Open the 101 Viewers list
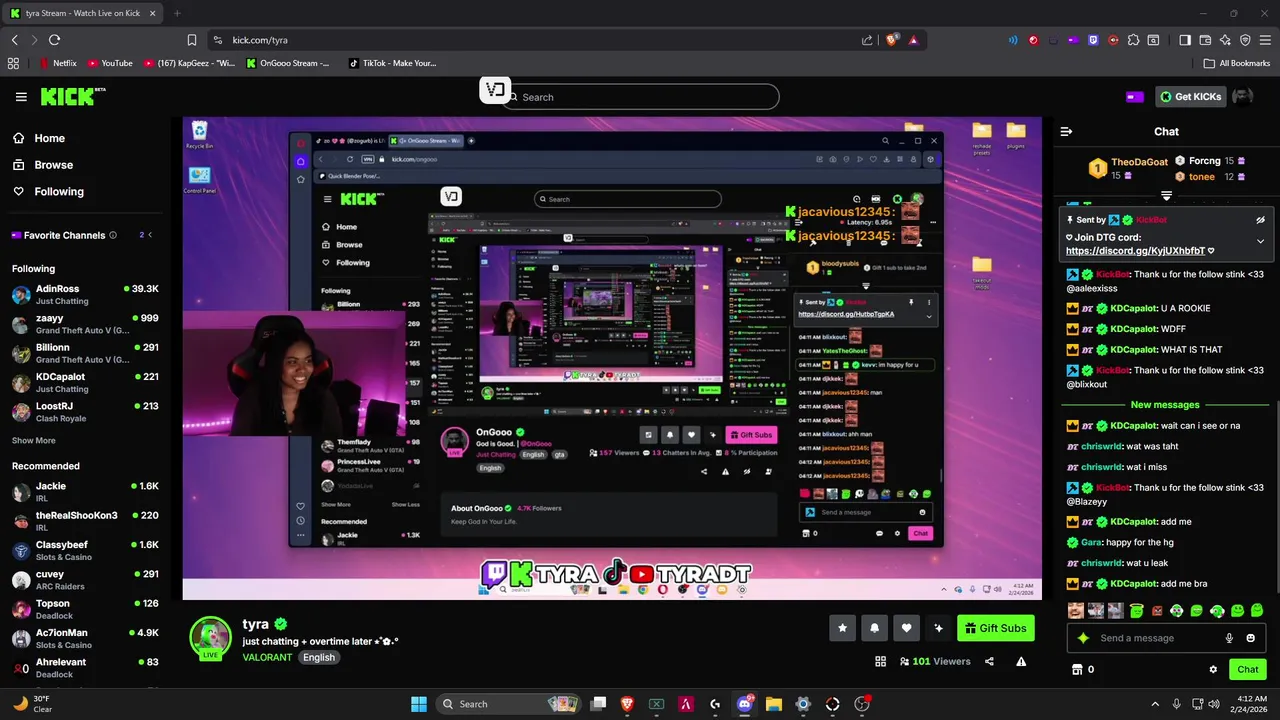 click(x=935, y=661)
